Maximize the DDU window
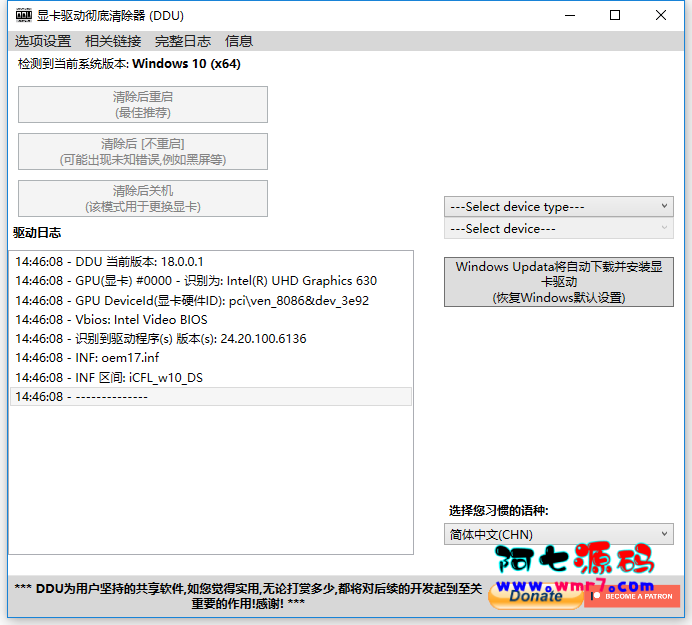 pyautogui.click(x=615, y=15)
